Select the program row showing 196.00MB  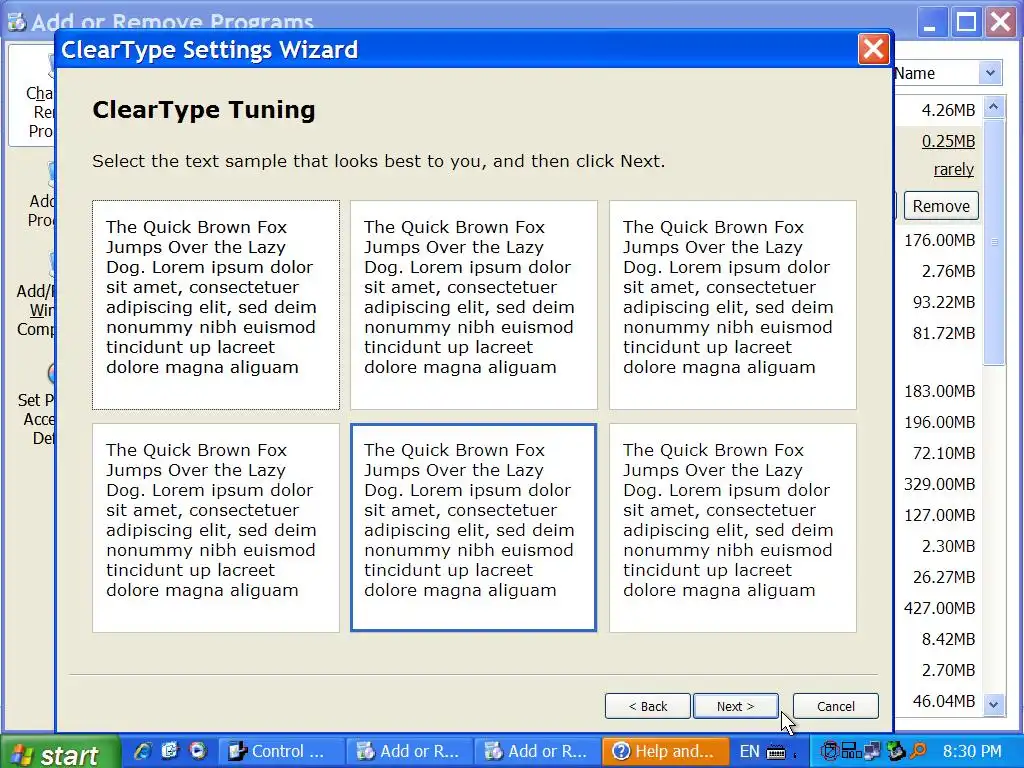[x=939, y=423]
